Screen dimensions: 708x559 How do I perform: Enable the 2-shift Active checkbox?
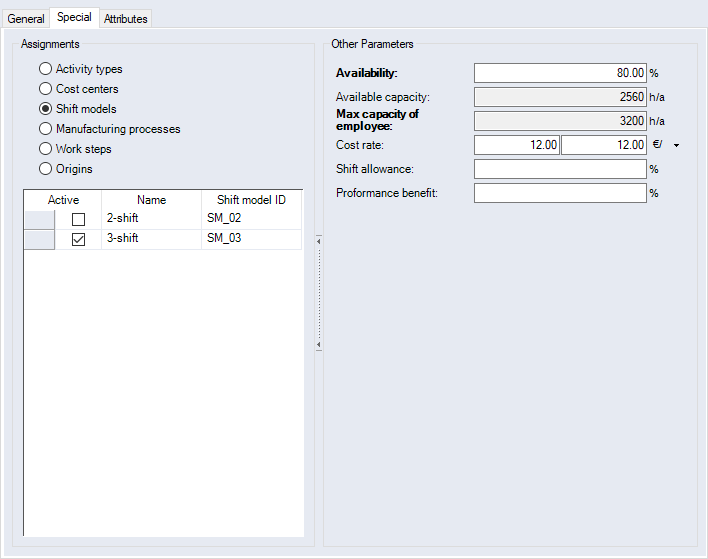(78, 219)
